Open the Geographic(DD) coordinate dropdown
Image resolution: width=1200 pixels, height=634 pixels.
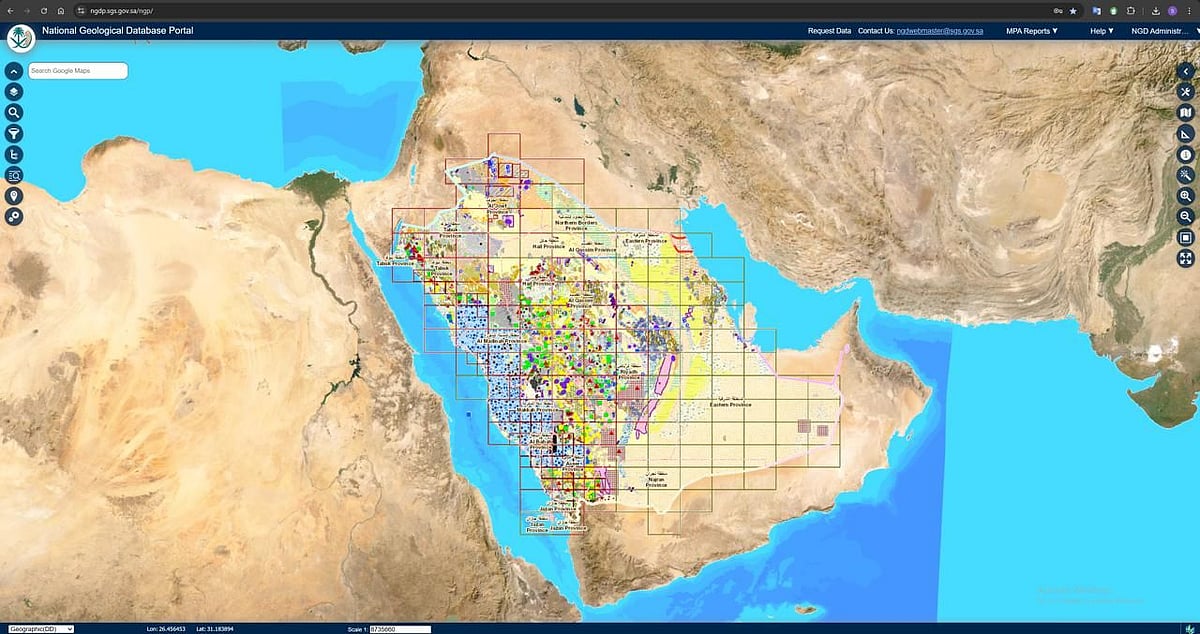click(x=38, y=629)
